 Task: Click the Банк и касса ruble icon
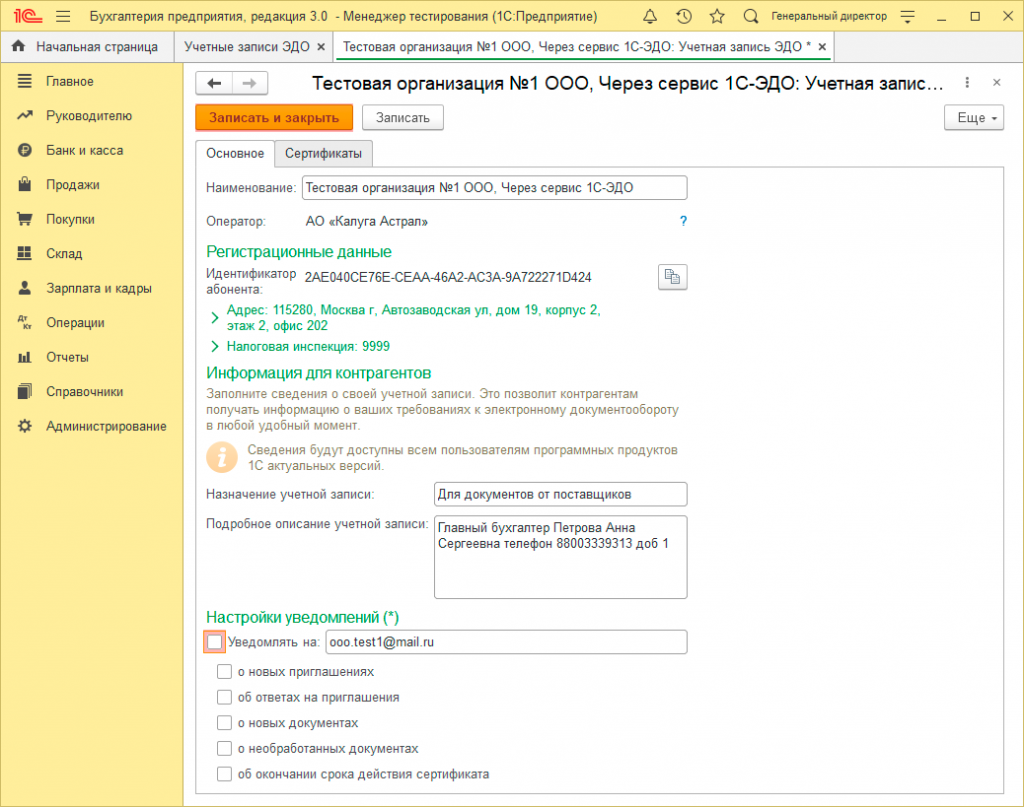(24, 150)
